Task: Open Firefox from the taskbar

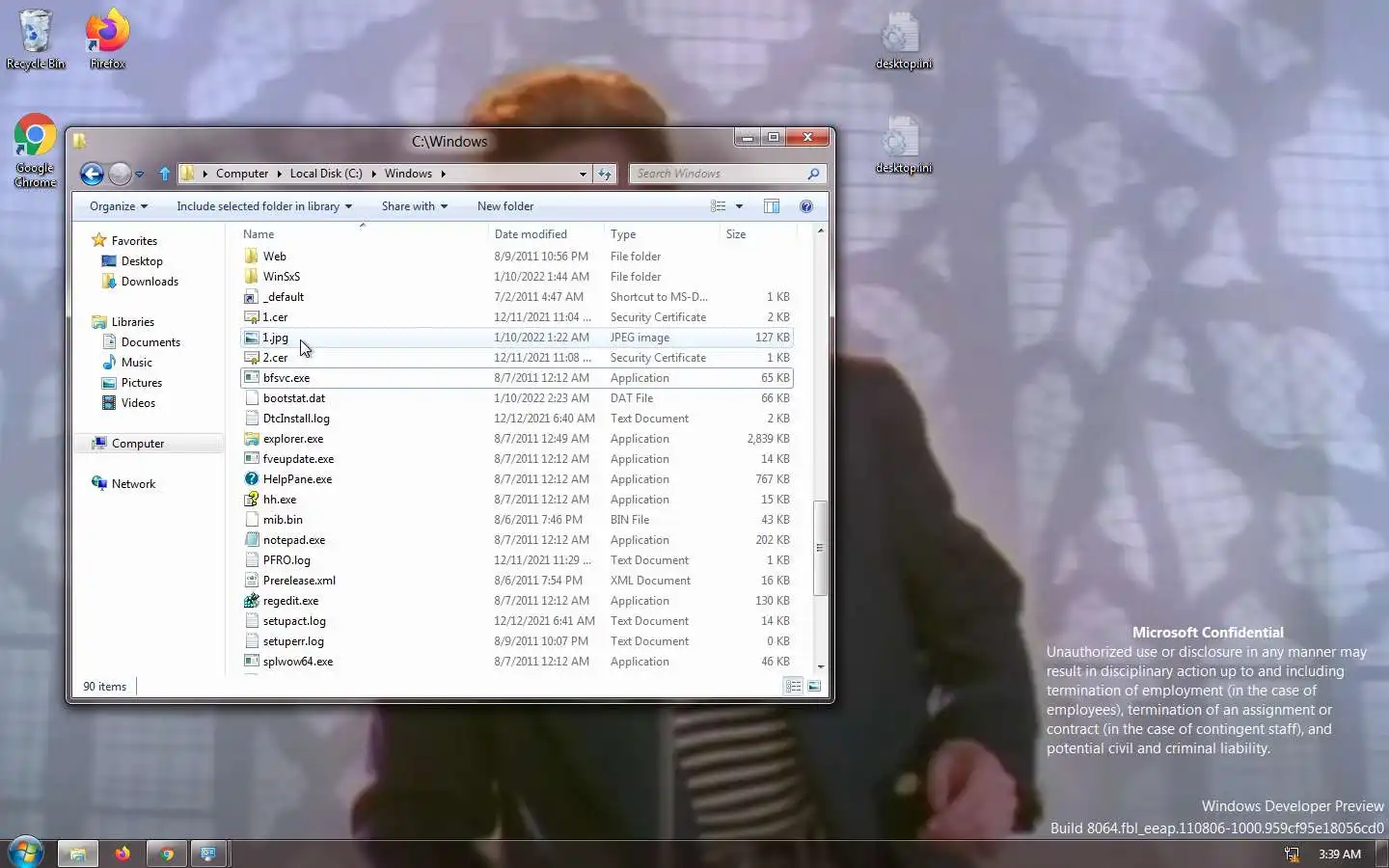Action: (x=123, y=854)
